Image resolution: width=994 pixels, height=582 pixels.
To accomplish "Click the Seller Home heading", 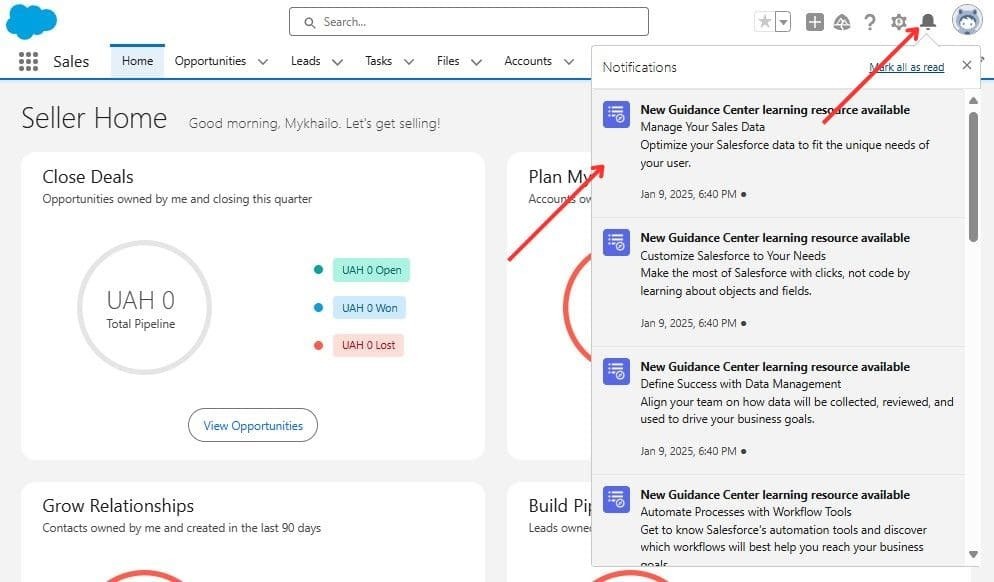I will 94,119.
